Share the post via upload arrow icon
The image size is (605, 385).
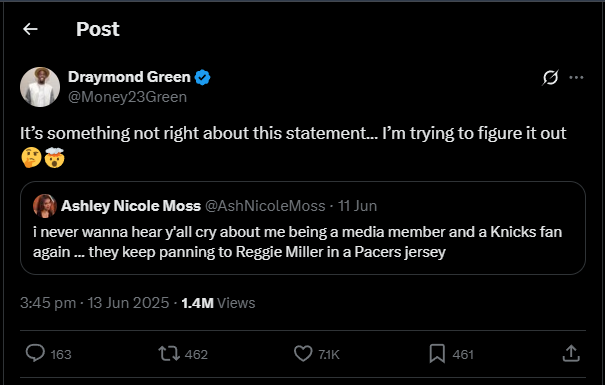click(x=571, y=353)
